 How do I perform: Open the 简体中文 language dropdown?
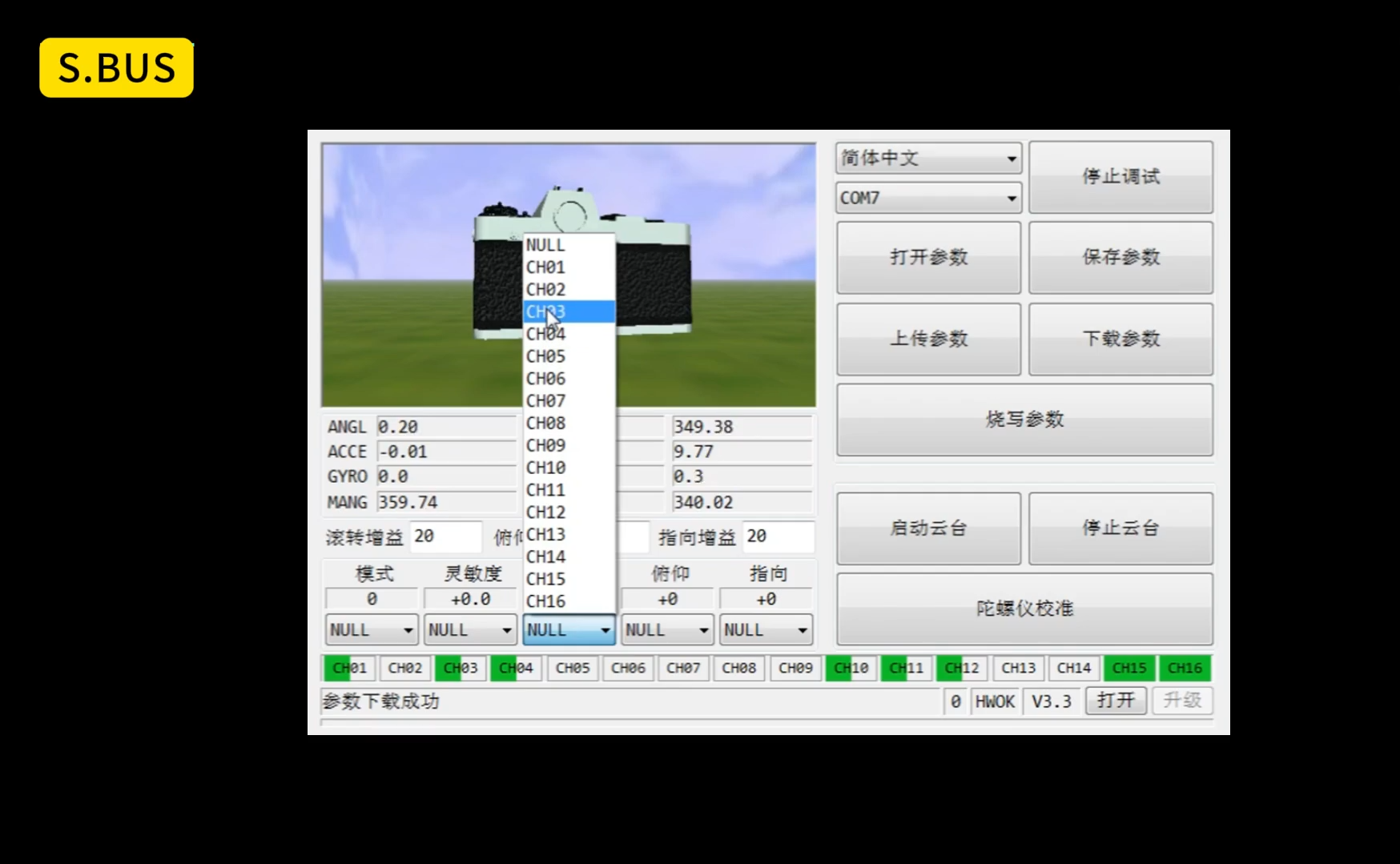pyautogui.click(x=928, y=159)
